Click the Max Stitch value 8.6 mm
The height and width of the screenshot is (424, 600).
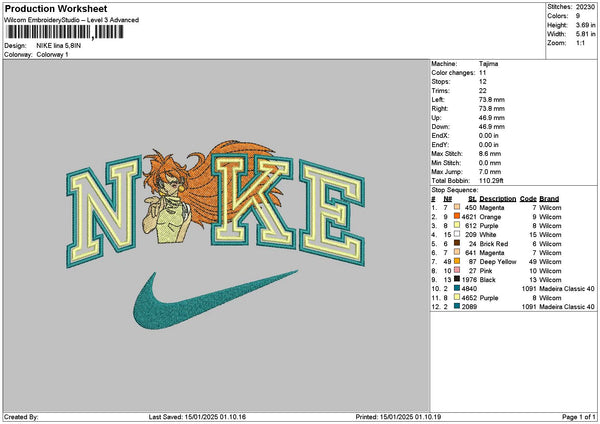pos(490,153)
